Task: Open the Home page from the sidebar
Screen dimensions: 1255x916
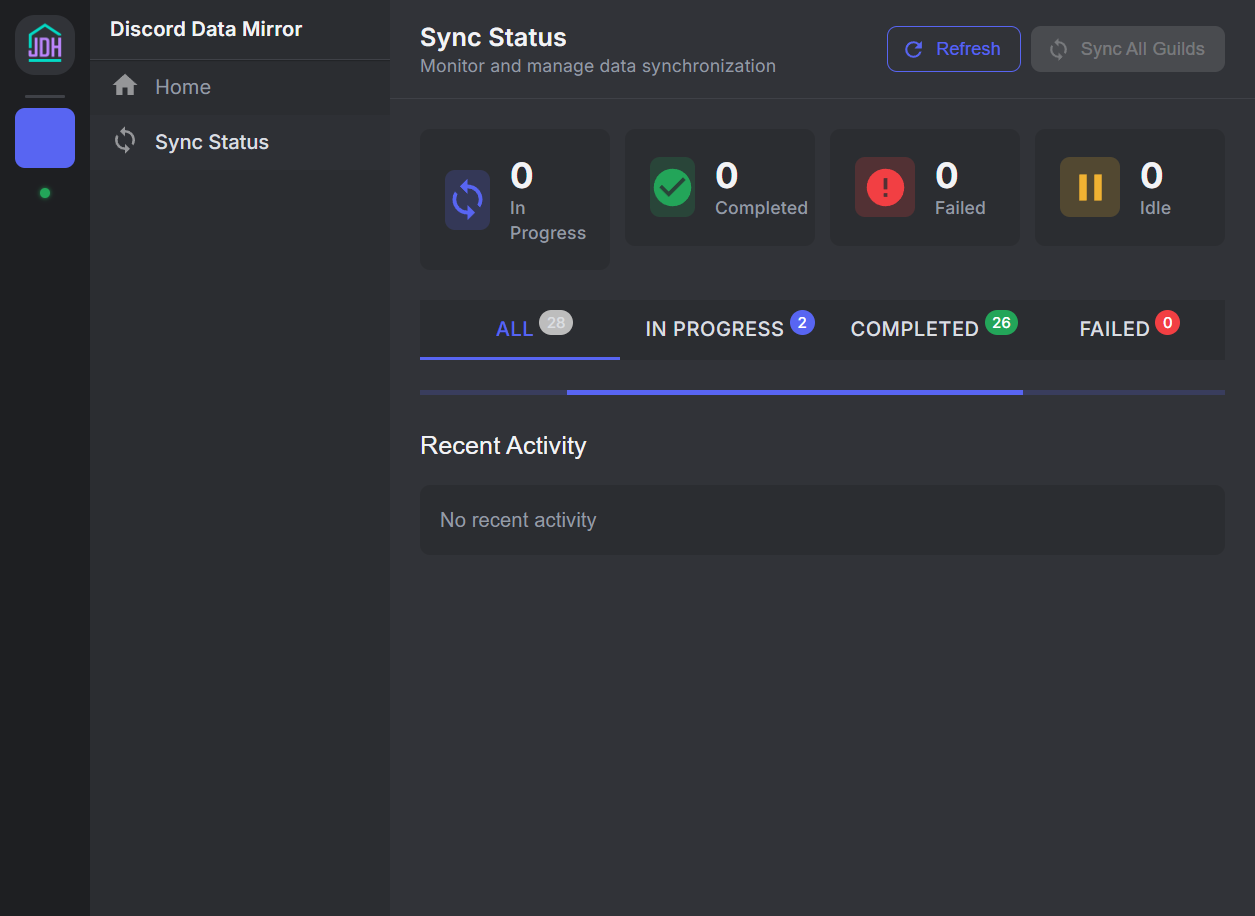Action: (x=183, y=86)
